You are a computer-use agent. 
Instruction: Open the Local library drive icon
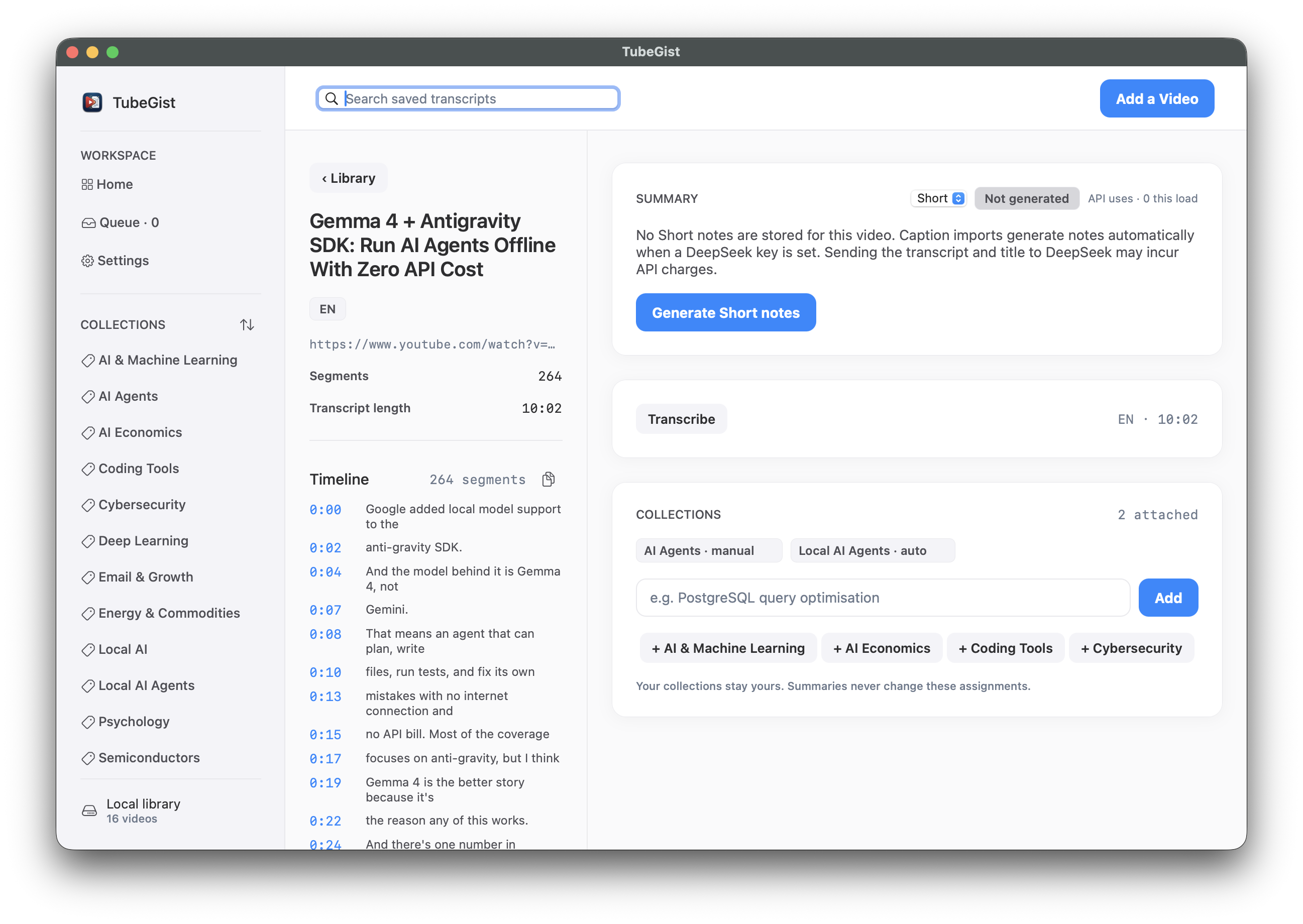point(89,811)
